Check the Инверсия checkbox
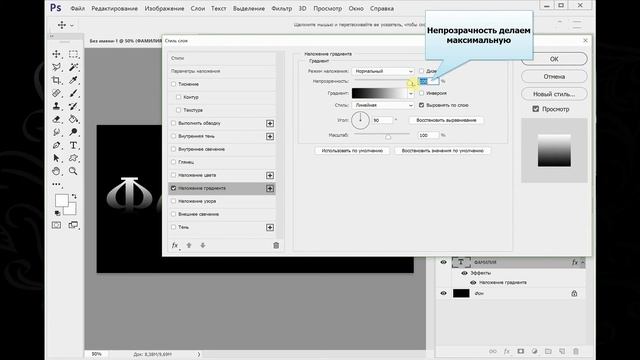Viewport: 640px width, 360px height. coord(422,93)
